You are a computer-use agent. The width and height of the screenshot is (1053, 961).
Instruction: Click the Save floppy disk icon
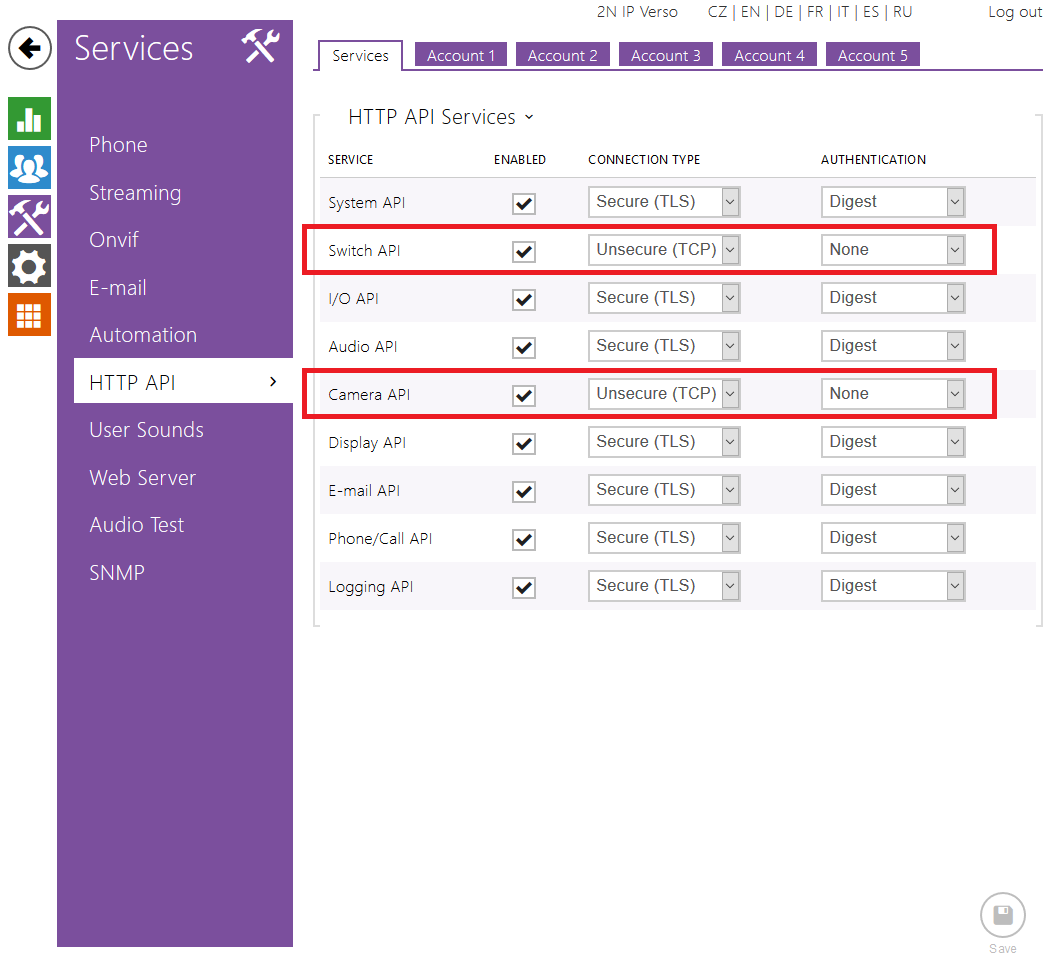point(1002,916)
